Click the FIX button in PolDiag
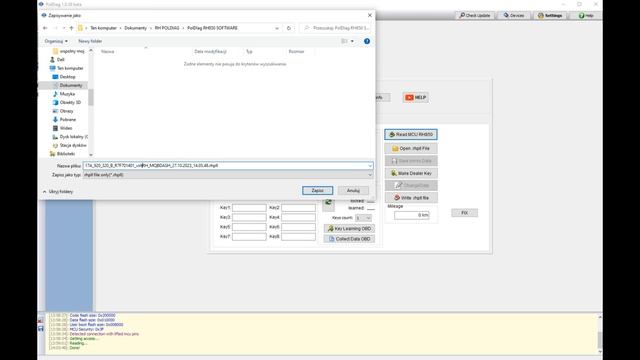640x360 pixels. 464,213
